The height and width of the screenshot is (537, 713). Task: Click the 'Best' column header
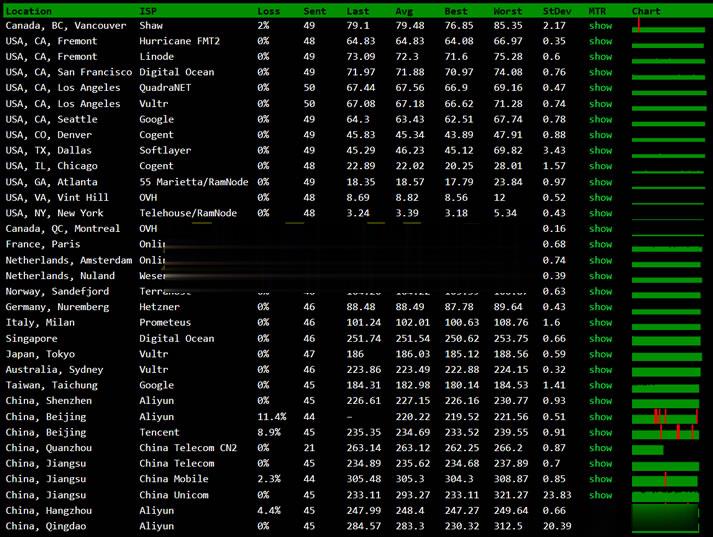[456, 11]
